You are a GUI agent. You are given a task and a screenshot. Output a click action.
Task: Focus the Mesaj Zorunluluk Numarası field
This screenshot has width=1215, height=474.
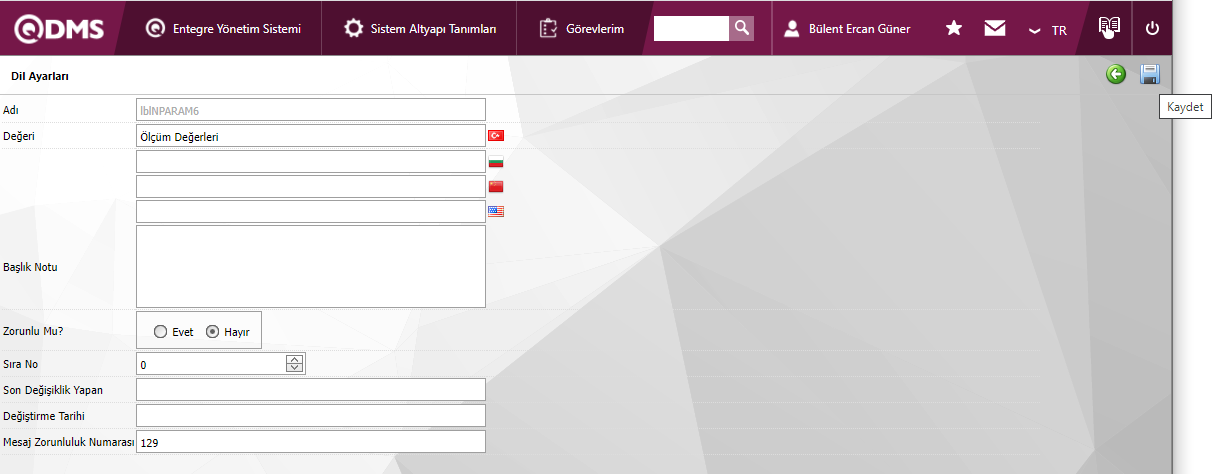point(310,442)
